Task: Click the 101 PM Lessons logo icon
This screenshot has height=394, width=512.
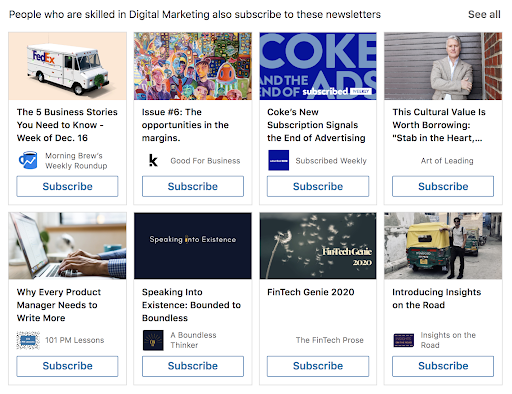Action: tap(28, 340)
